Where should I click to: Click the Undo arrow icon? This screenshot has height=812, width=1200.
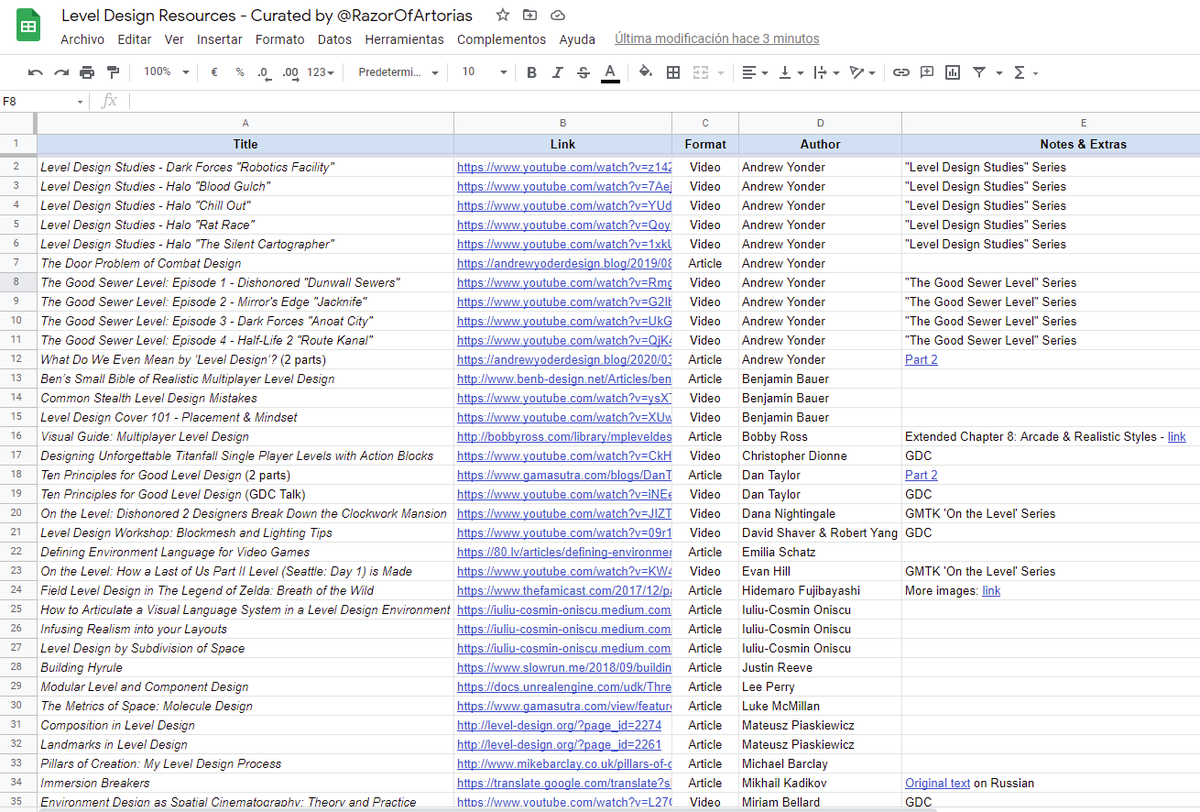point(36,72)
